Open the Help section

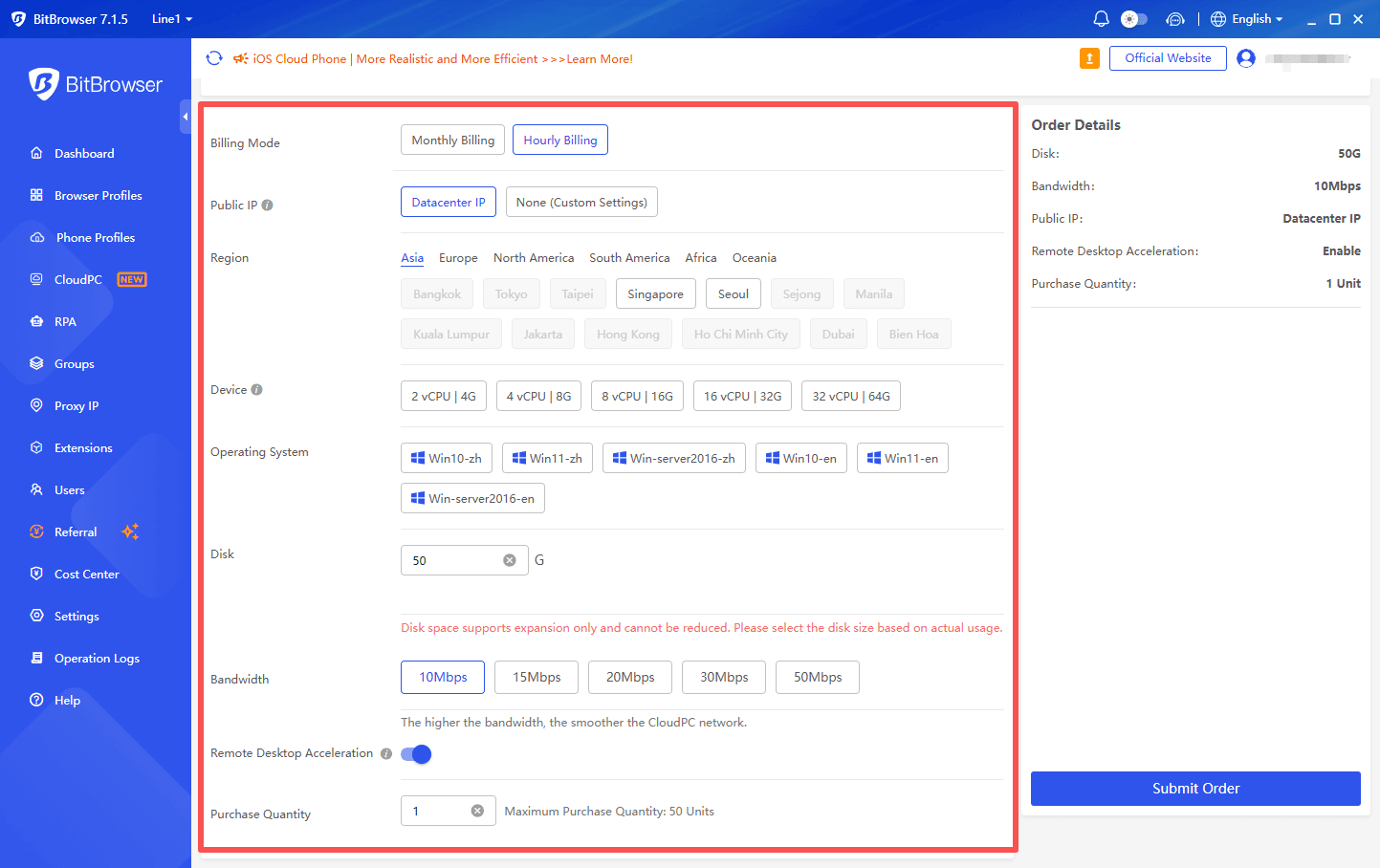67,700
